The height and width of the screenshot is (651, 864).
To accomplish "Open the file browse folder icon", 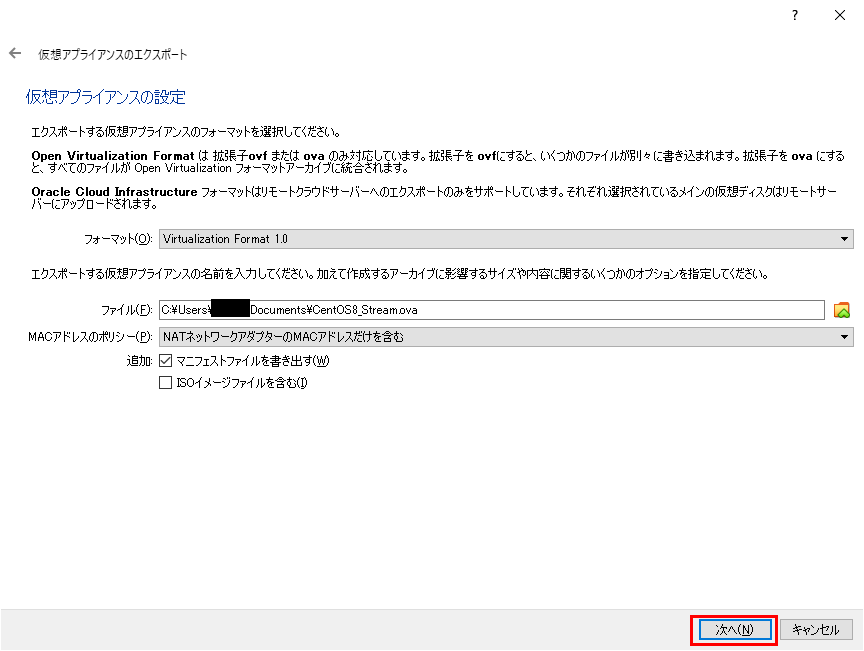I will pos(841,310).
